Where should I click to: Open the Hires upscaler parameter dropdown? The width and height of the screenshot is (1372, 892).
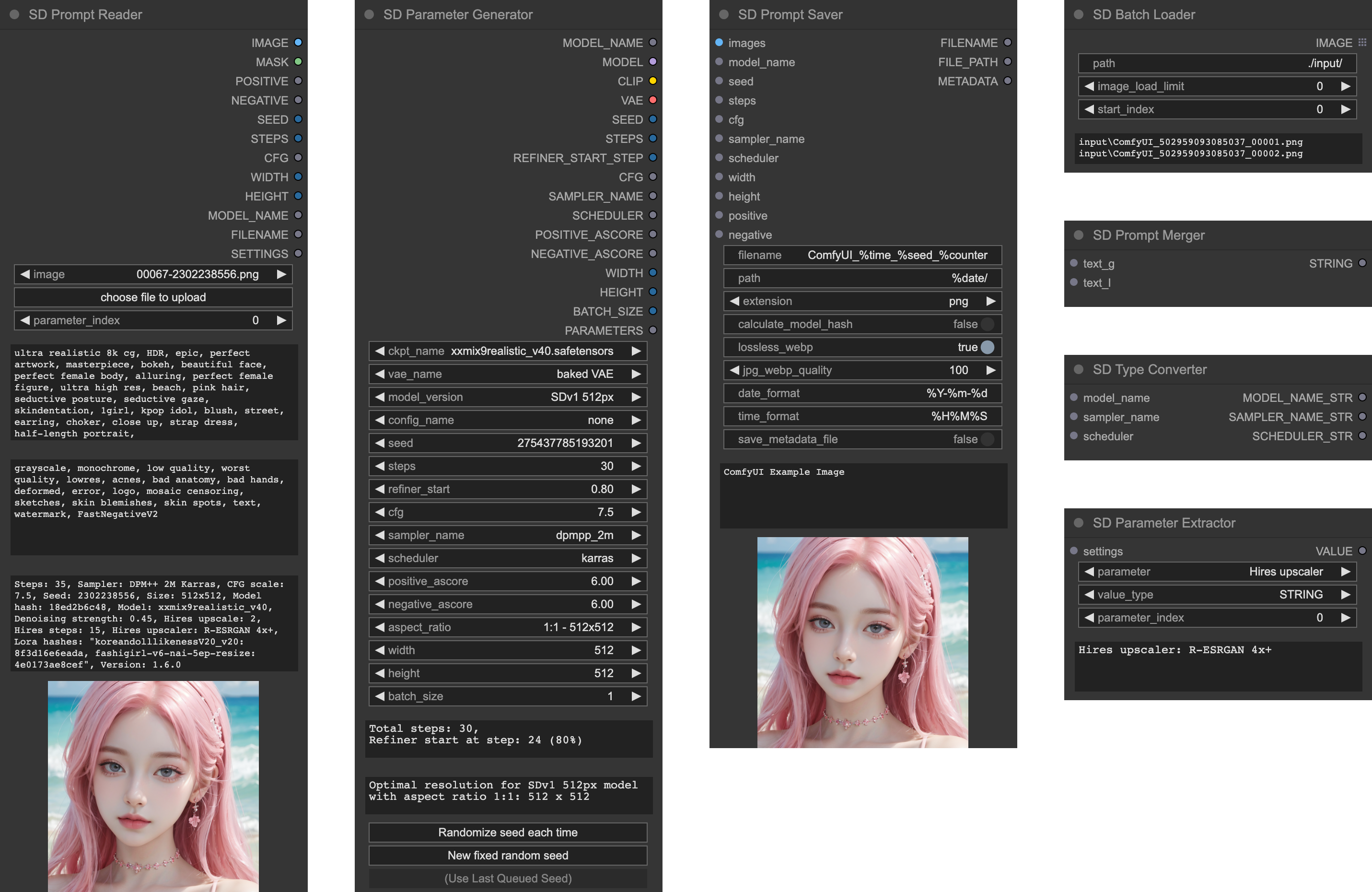[1216, 572]
